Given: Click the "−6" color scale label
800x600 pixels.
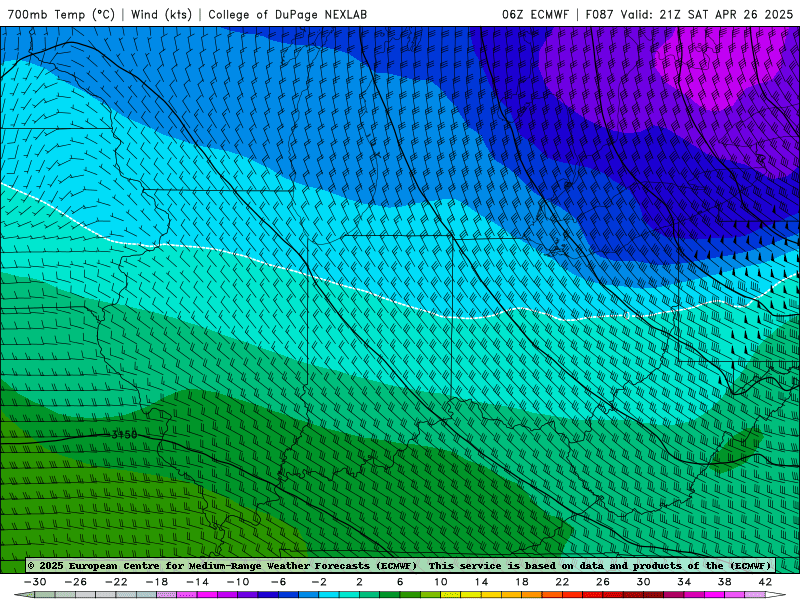Looking at the screenshot, I should pos(279,582).
